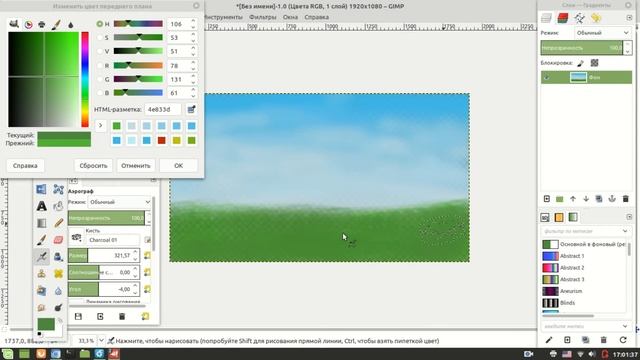Refresh gradients list icon

[x=622, y=340]
